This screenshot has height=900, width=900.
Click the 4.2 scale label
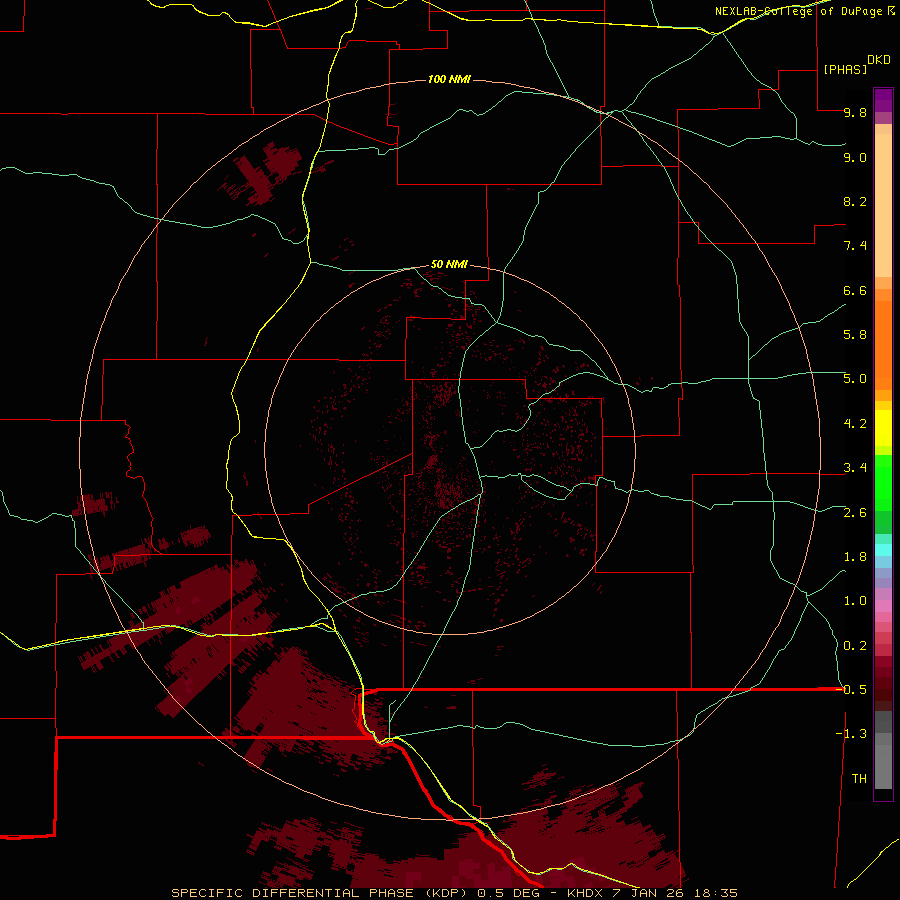tap(855, 423)
